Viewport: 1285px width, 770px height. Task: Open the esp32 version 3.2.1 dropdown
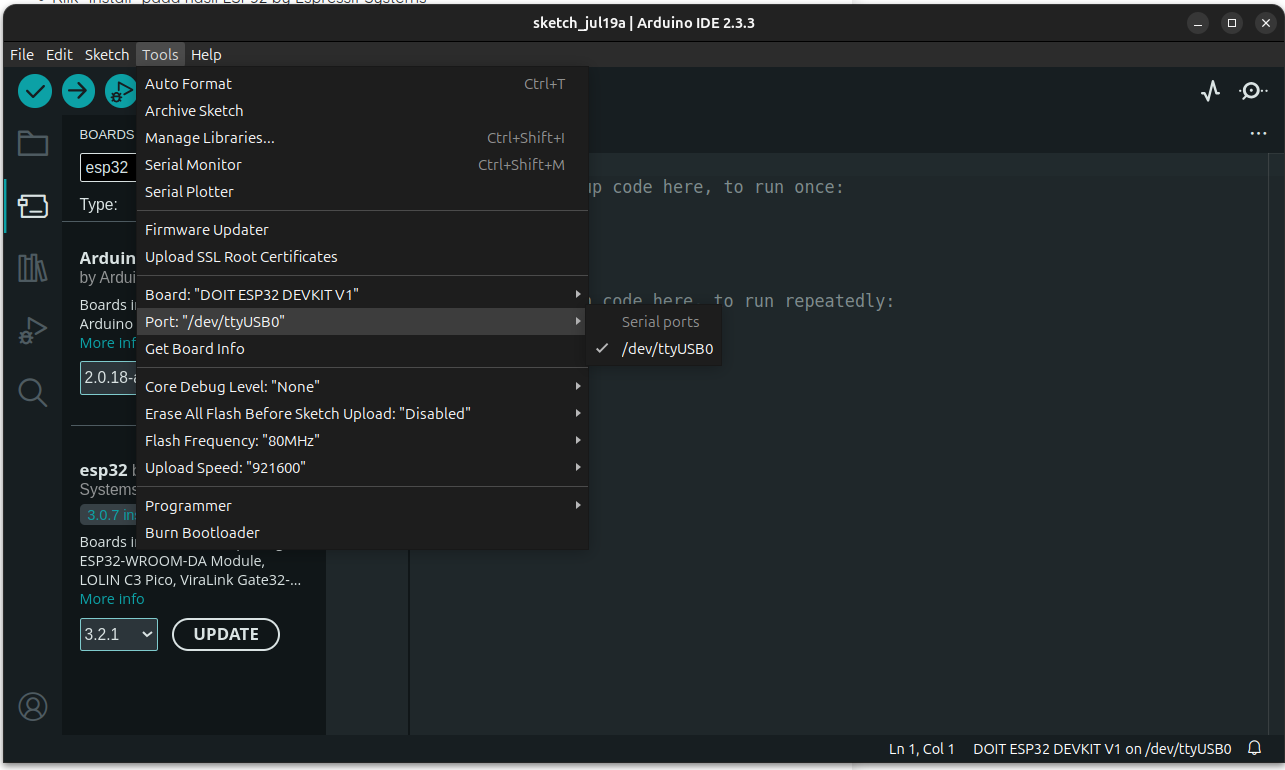(119, 634)
